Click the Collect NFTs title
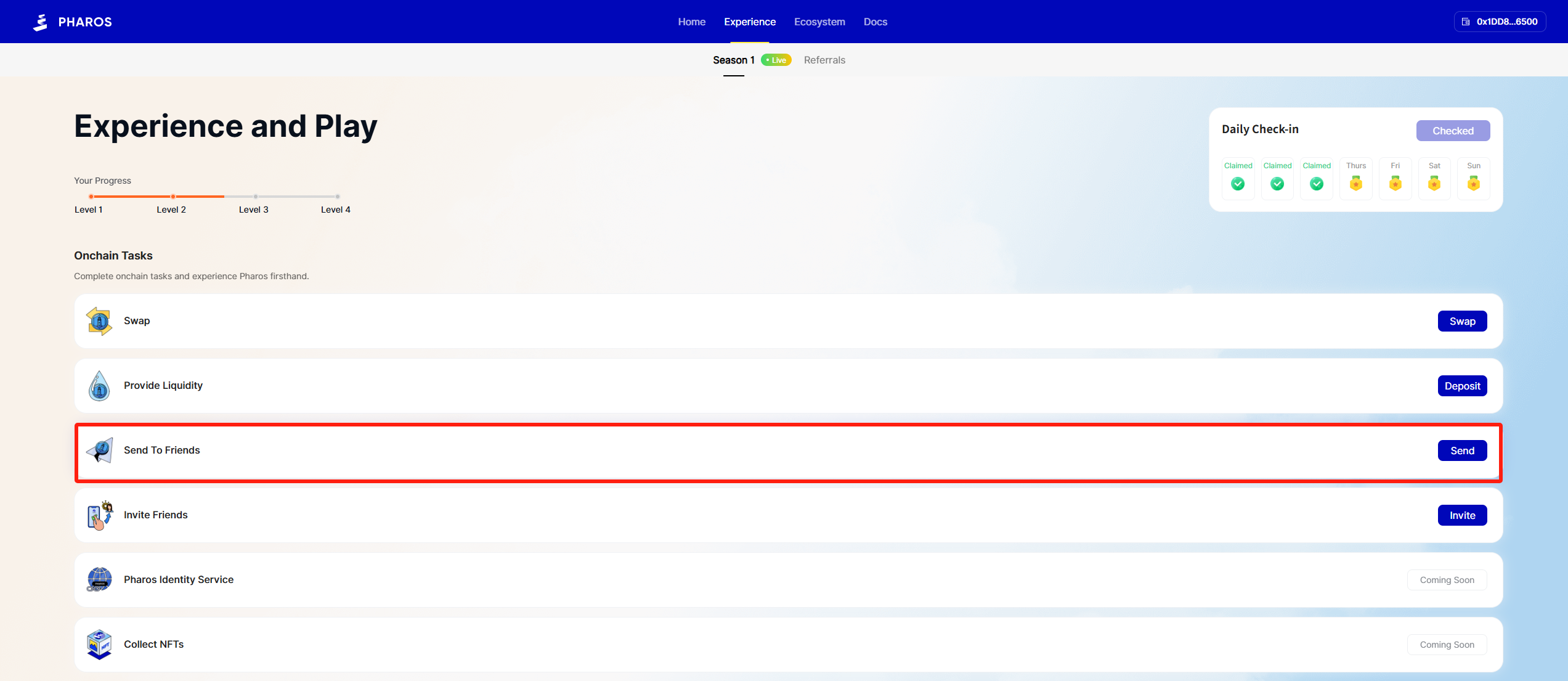 (x=154, y=644)
